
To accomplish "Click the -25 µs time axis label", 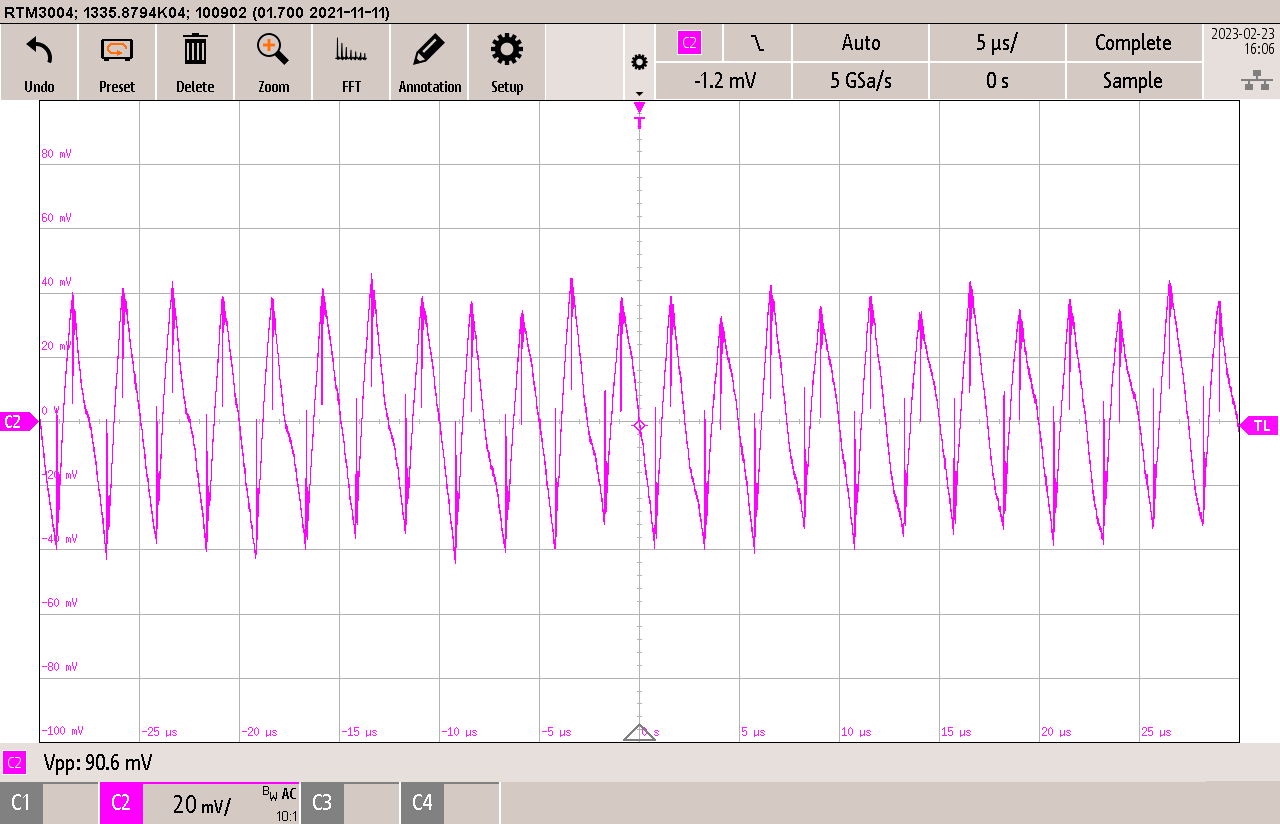I will point(160,732).
